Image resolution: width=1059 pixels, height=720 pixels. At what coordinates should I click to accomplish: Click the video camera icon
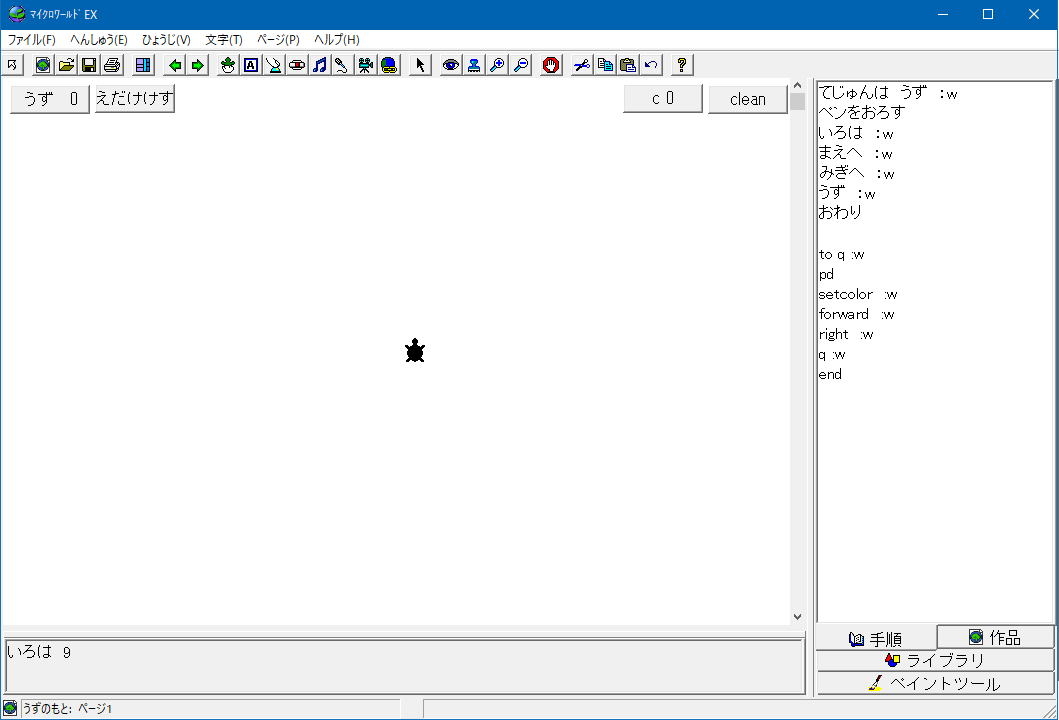365,65
